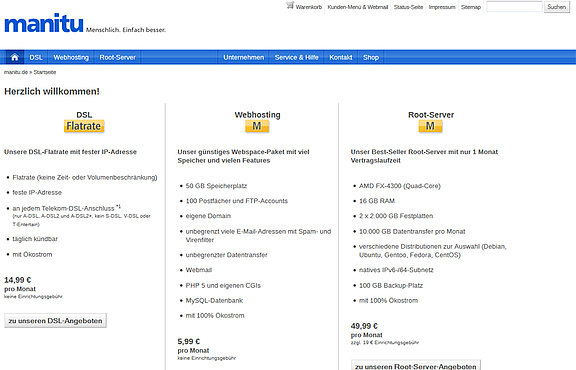Click 'mit Ökostrom' DSL list item
This screenshot has height=370, width=576.
(x=32, y=254)
